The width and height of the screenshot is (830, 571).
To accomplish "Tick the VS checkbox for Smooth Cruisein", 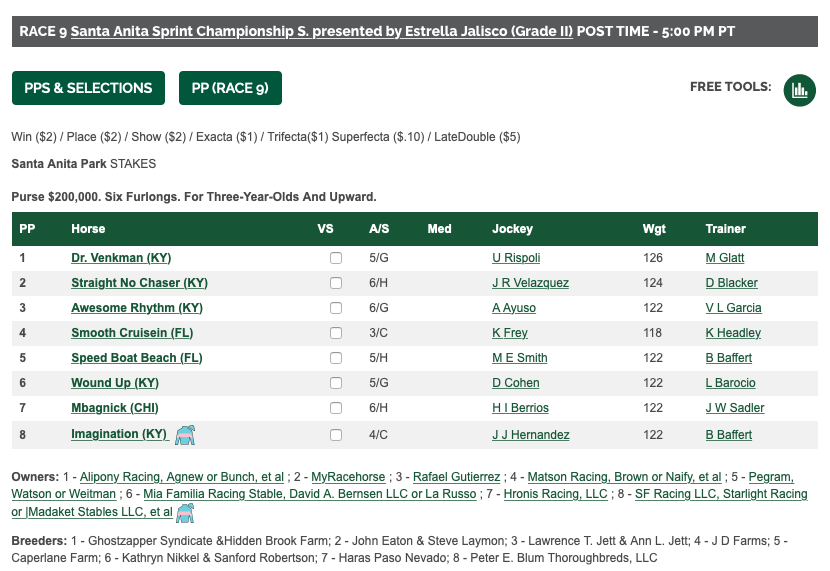I will pyautogui.click(x=336, y=333).
